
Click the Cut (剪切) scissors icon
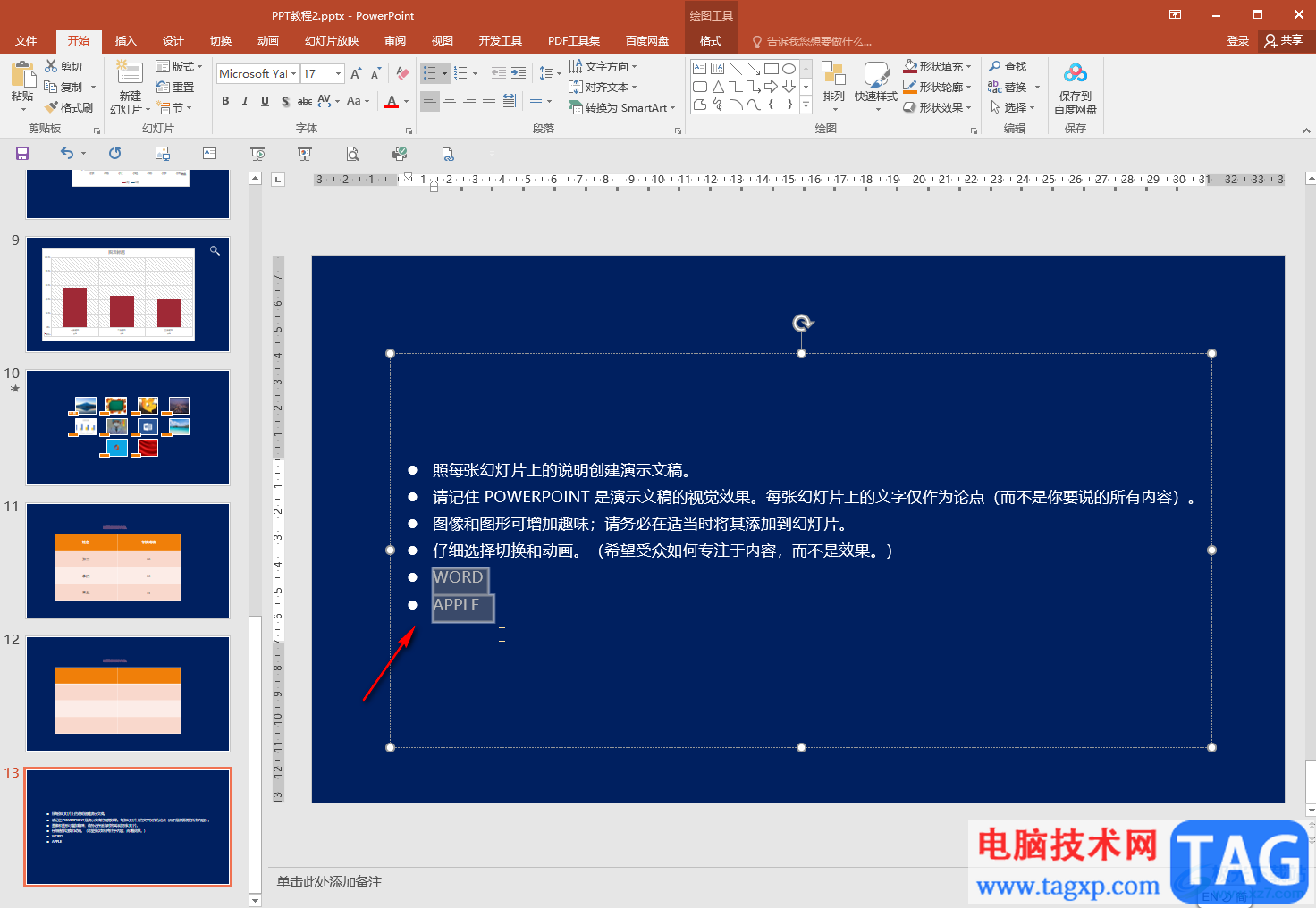[x=51, y=66]
